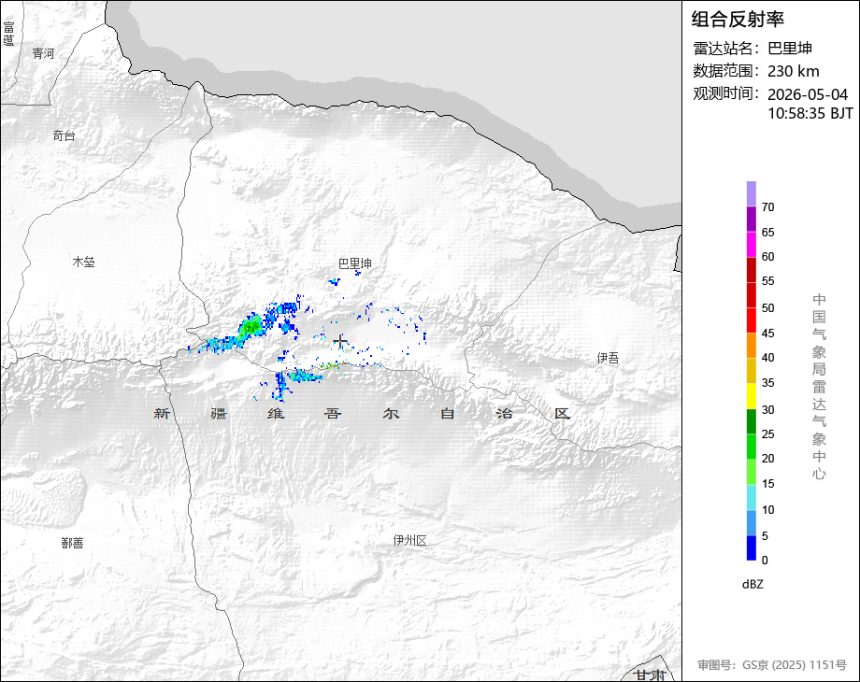Viewport: 860px width, 682px height.
Task: Click the 组合反射率 title
Action: point(737,19)
